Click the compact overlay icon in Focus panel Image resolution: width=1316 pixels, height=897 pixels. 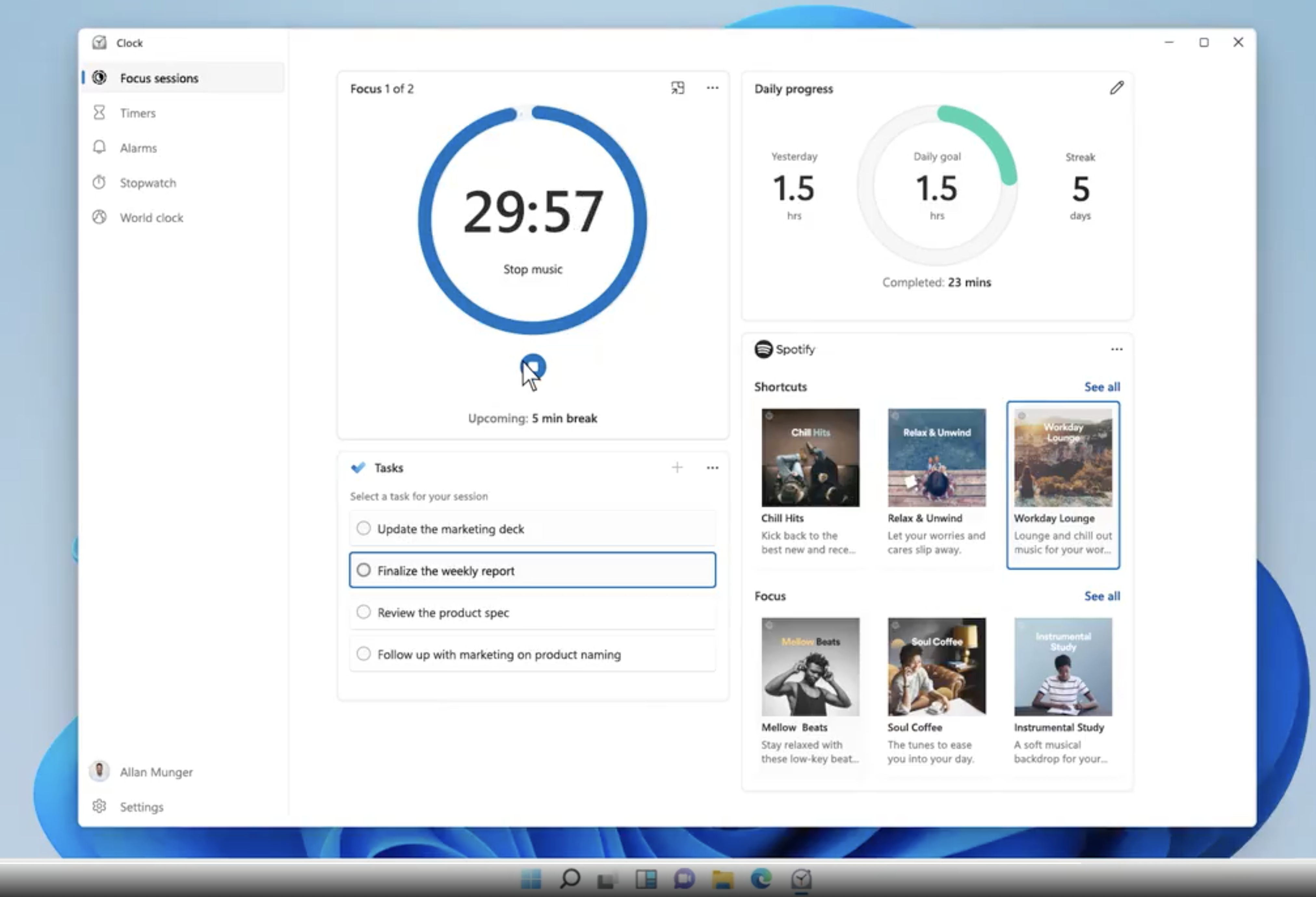pyautogui.click(x=677, y=88)
